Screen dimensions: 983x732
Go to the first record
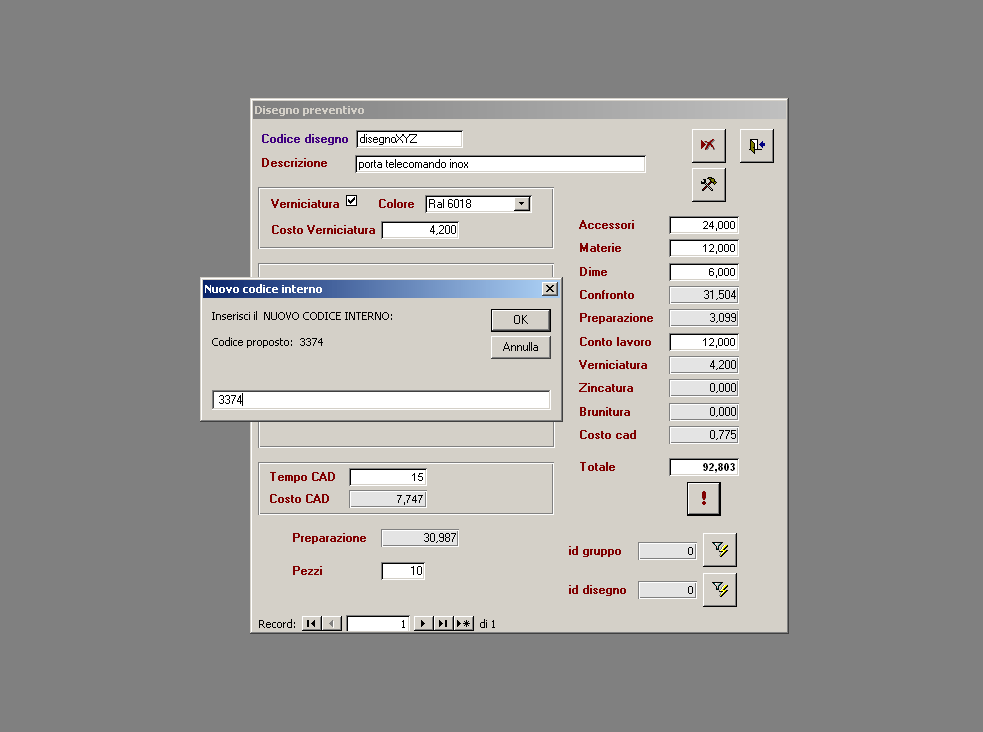click(311, 624)
